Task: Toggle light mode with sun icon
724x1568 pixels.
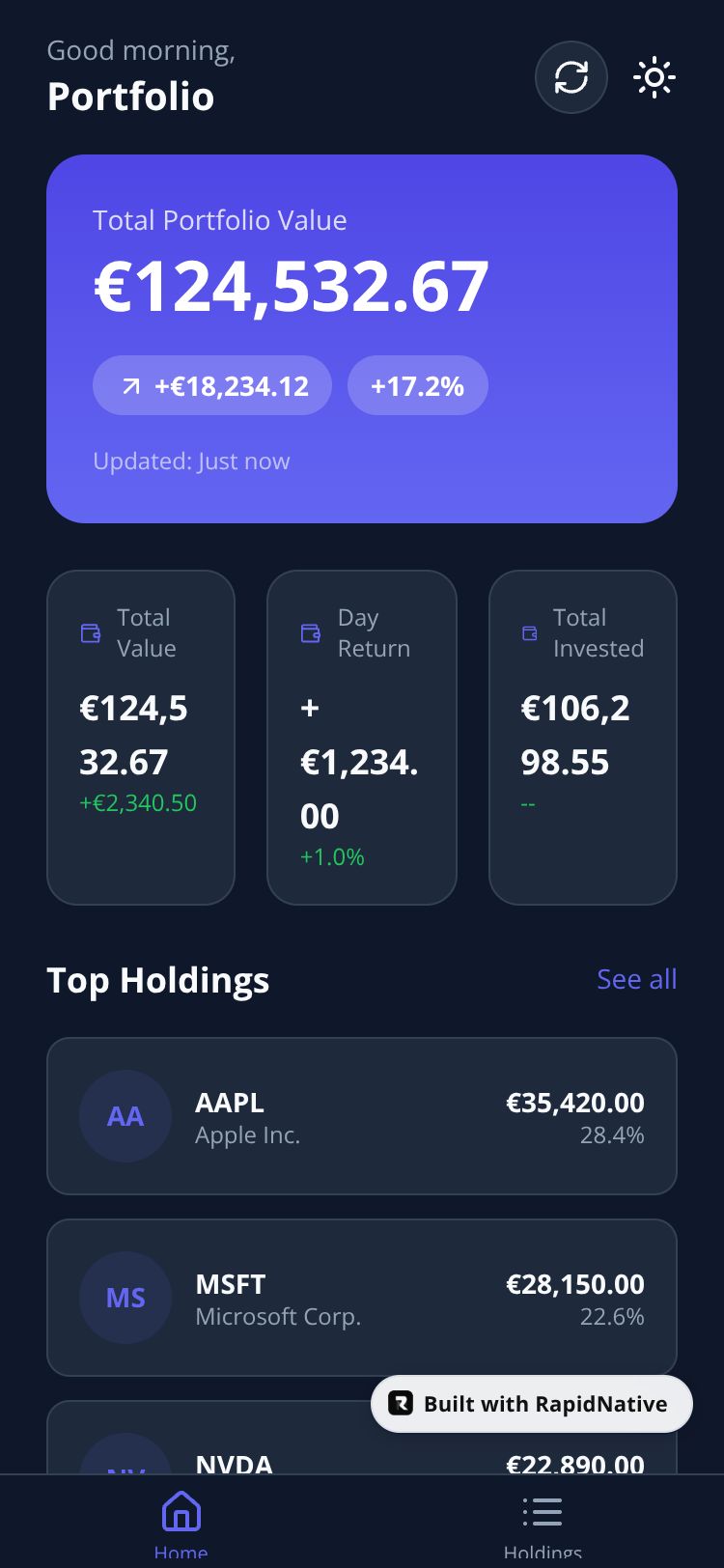Action: pos(654,77)
